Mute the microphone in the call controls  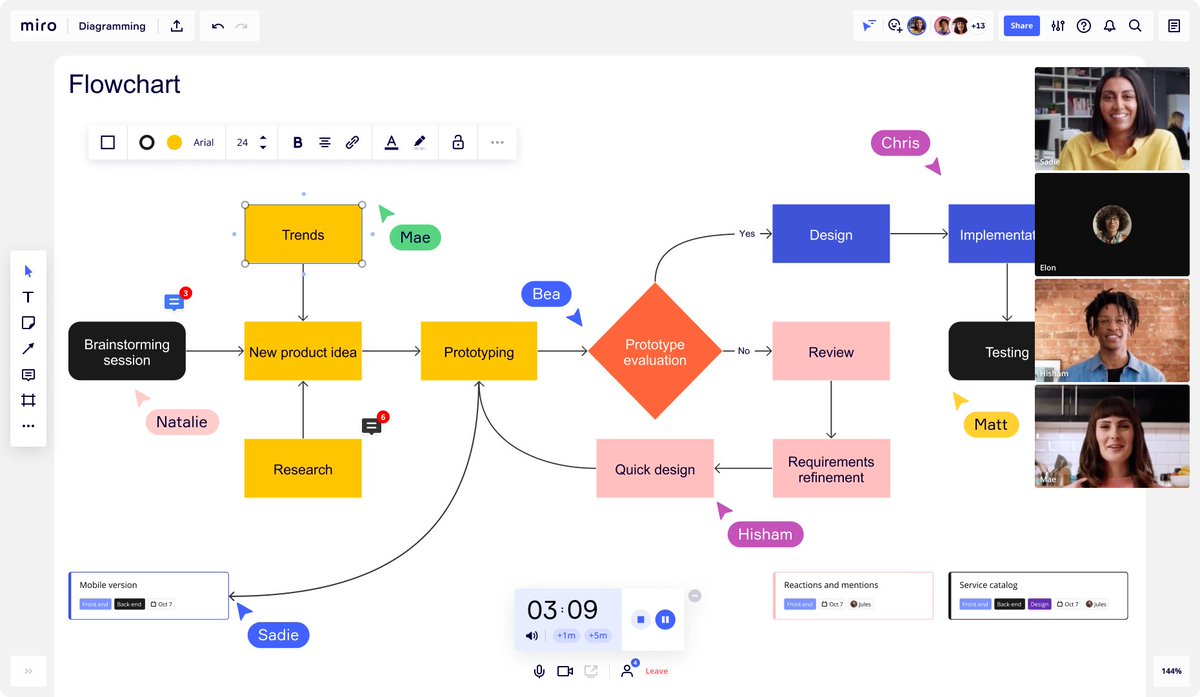click(539, 671)
